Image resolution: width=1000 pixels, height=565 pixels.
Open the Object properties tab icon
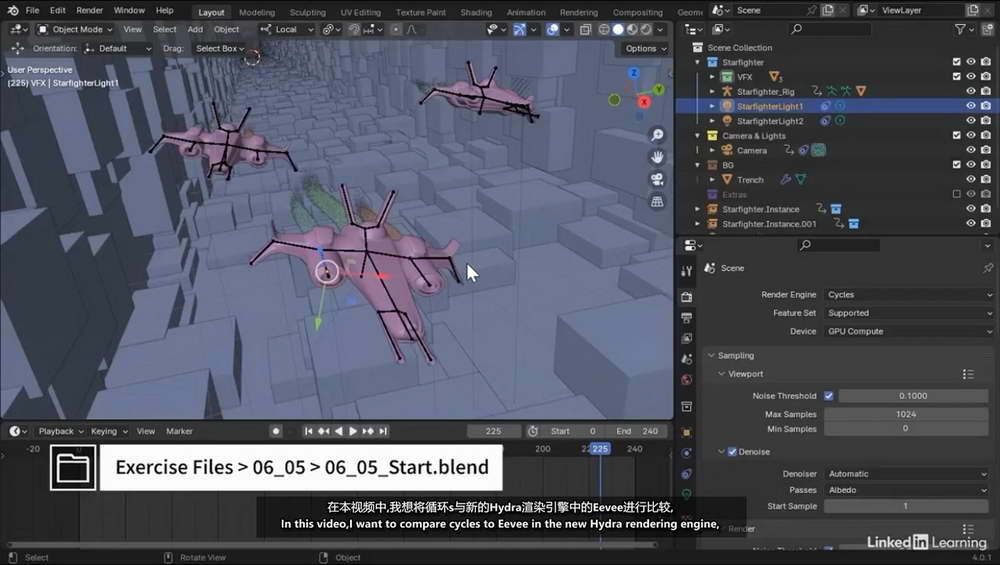[687, 432]
